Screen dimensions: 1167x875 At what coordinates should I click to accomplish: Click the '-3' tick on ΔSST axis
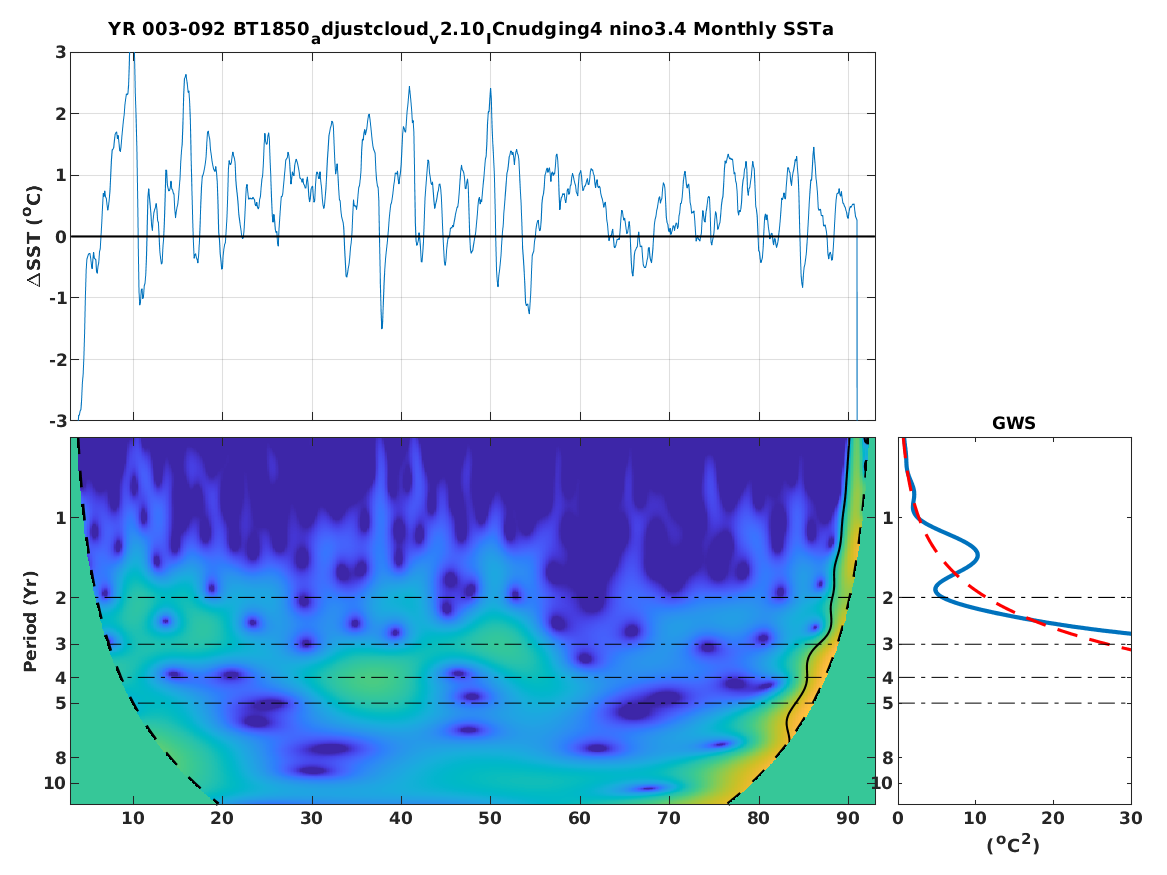[x=58, y=421]
